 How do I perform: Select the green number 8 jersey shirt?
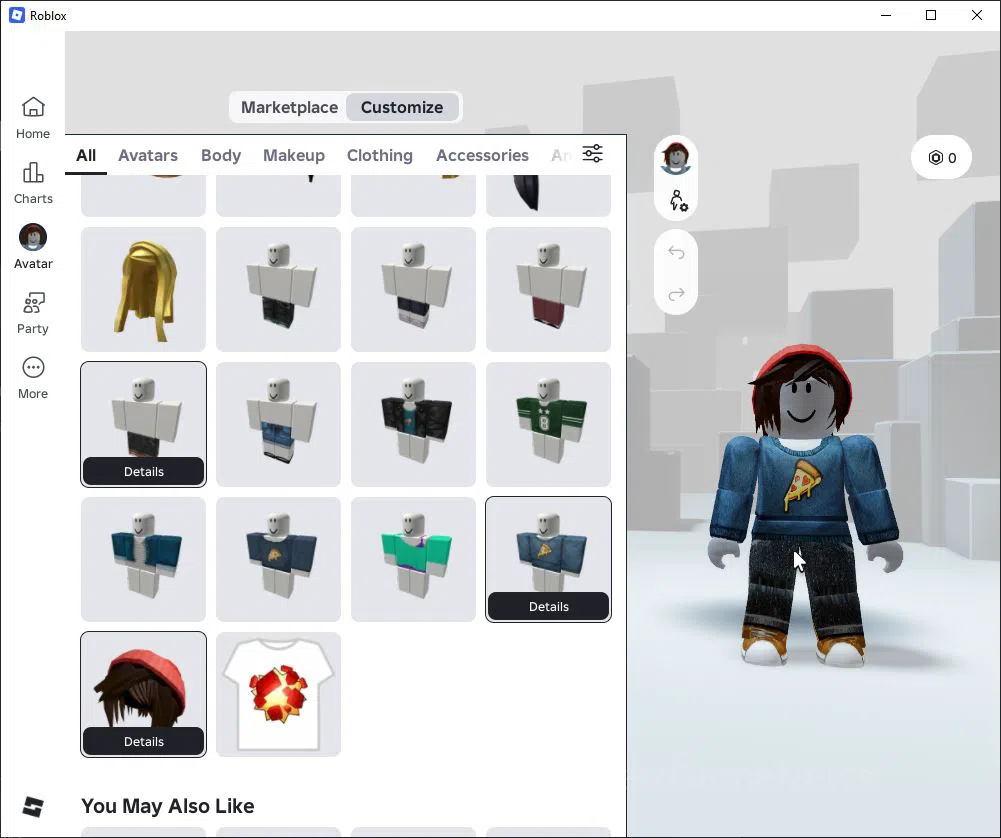548,424
